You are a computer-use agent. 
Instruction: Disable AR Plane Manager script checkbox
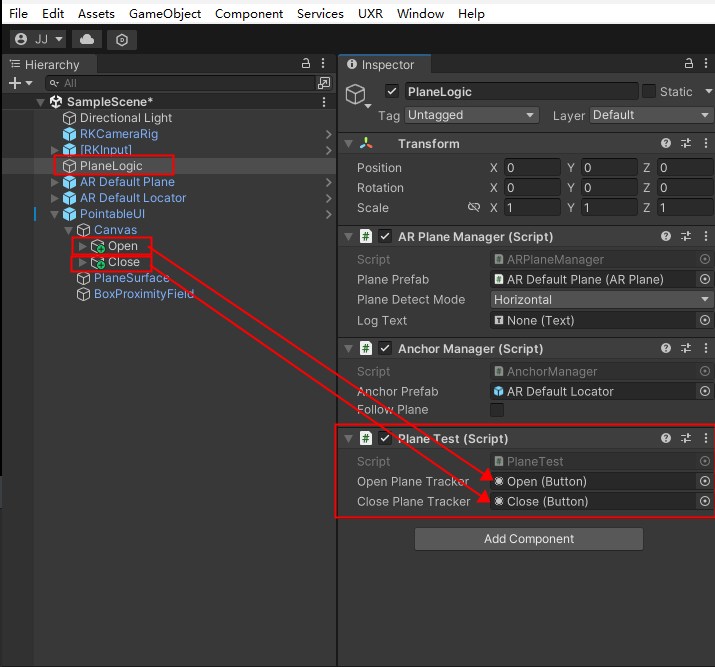[385, 236]
